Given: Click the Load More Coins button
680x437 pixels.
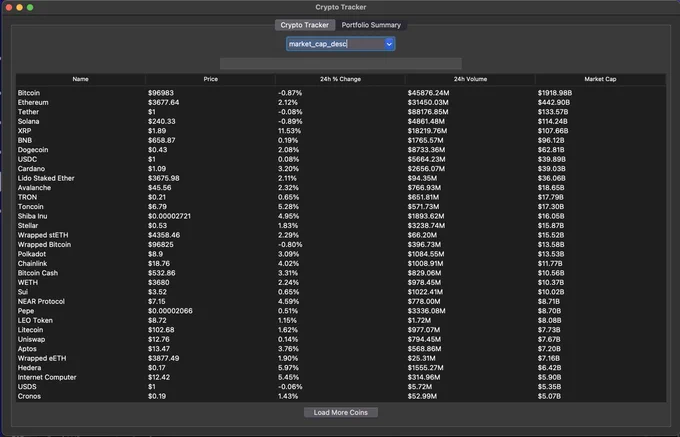Looking at the screenshot, I should [x=340, y=412].
